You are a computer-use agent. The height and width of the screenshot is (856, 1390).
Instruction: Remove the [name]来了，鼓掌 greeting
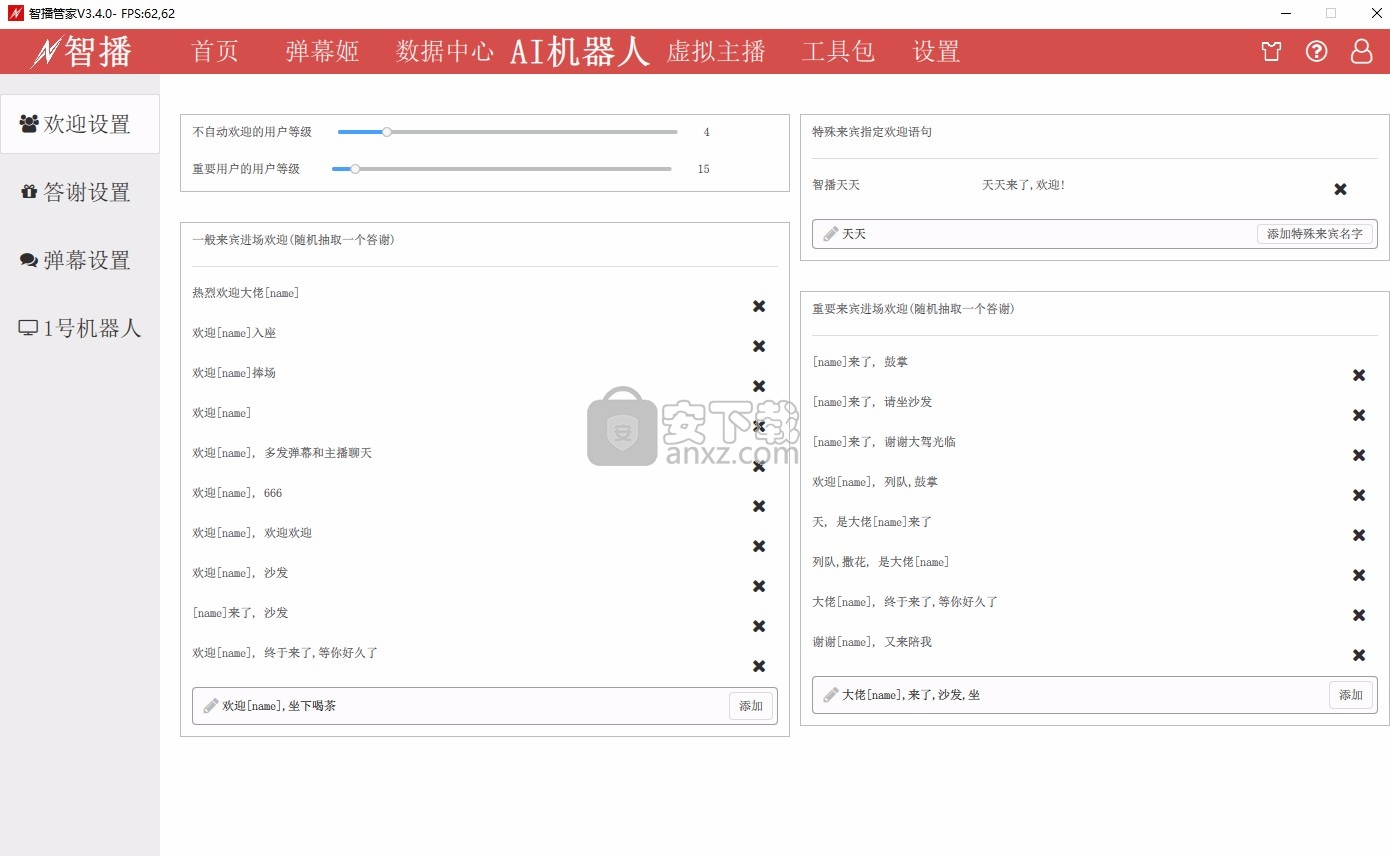1359,375
